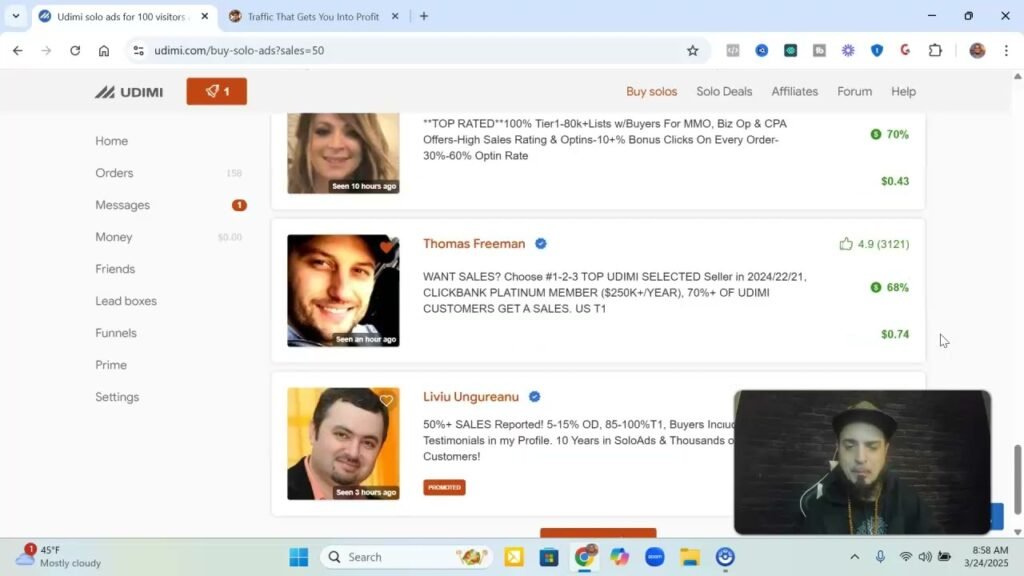Open the Chrome profile avatar
This screenshot has width=1024, height=576.
pyautogui.click(x=977, y=50)
